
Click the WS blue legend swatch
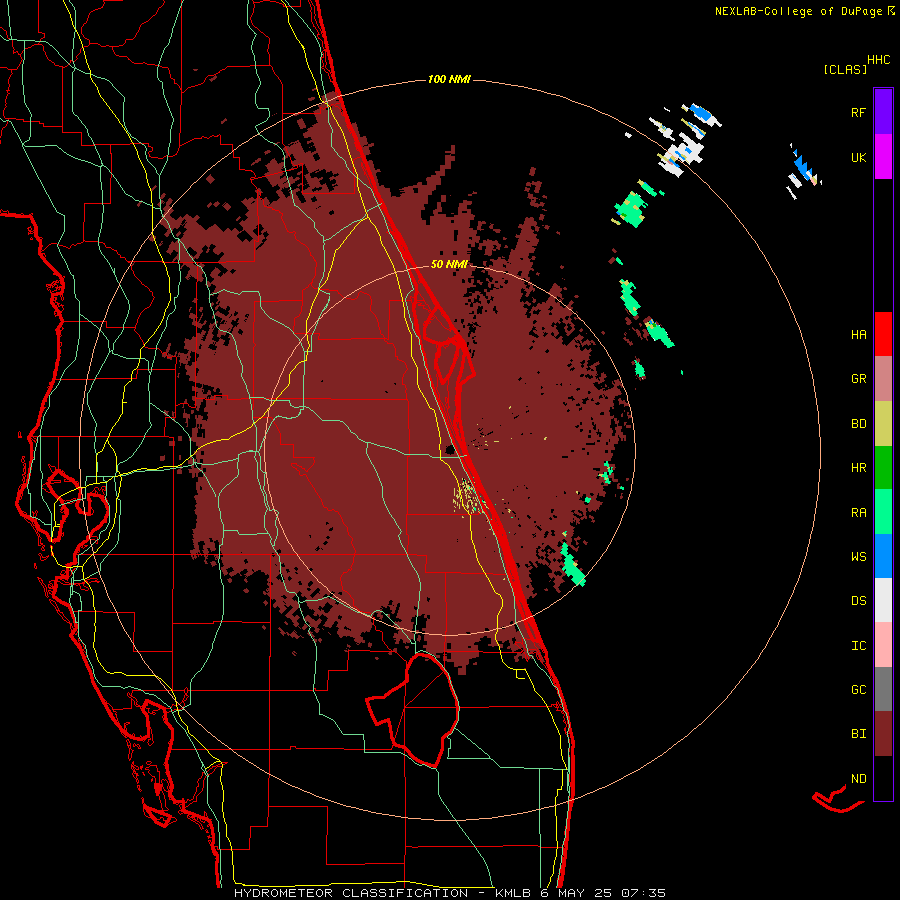pos(883,556)
